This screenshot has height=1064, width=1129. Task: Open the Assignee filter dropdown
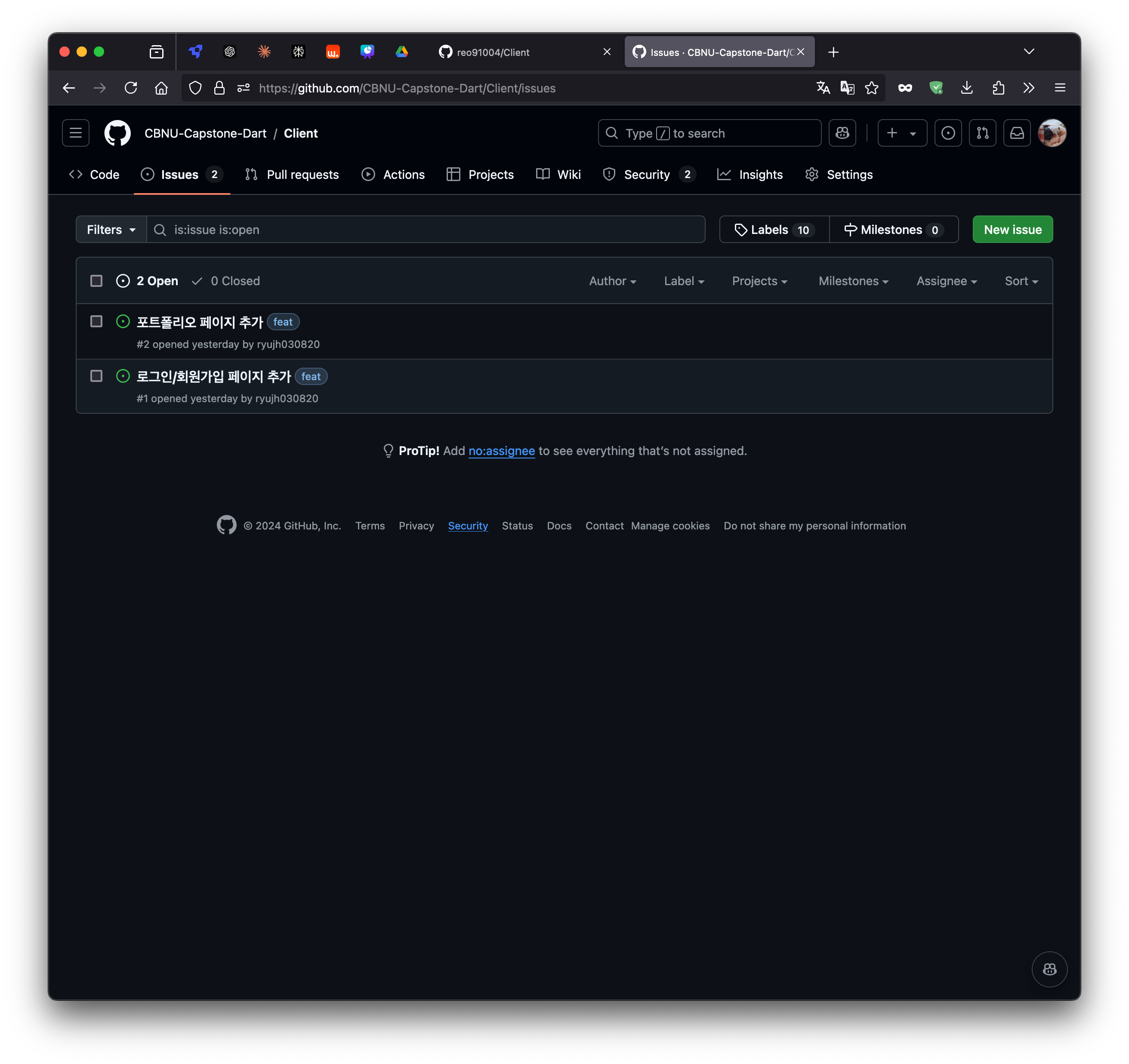(946, 281)
